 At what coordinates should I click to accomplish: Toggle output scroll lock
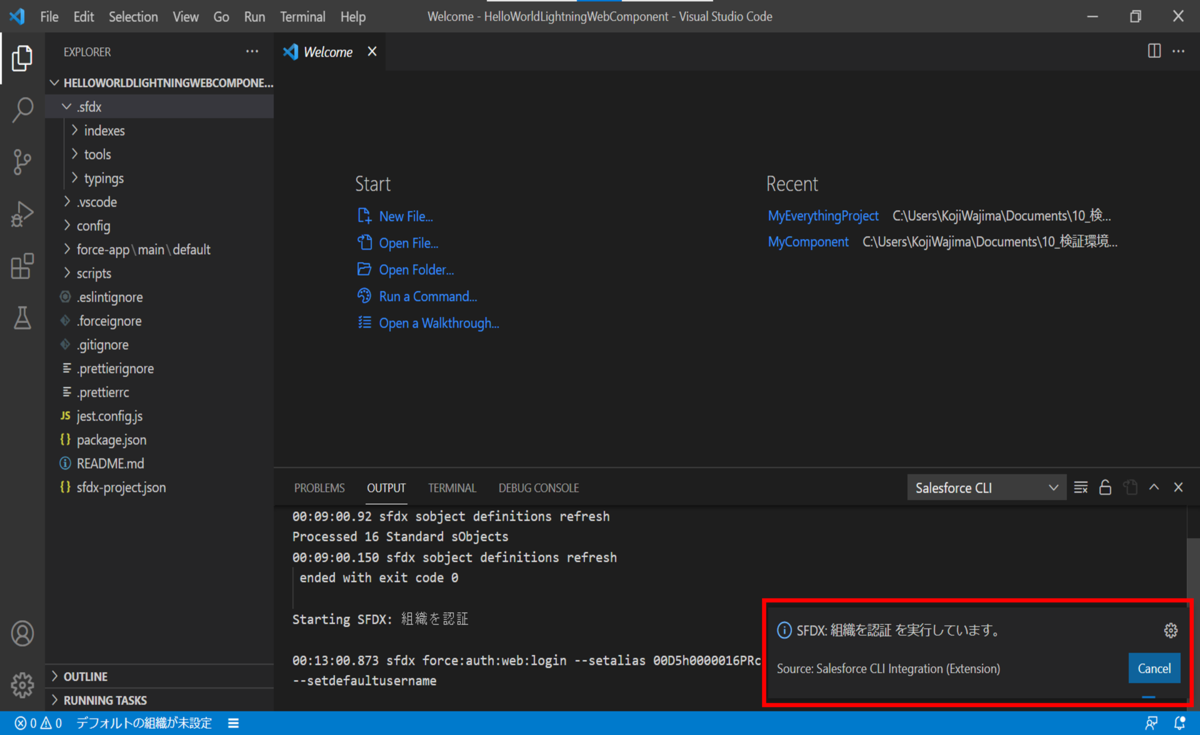click(1105, 488)
